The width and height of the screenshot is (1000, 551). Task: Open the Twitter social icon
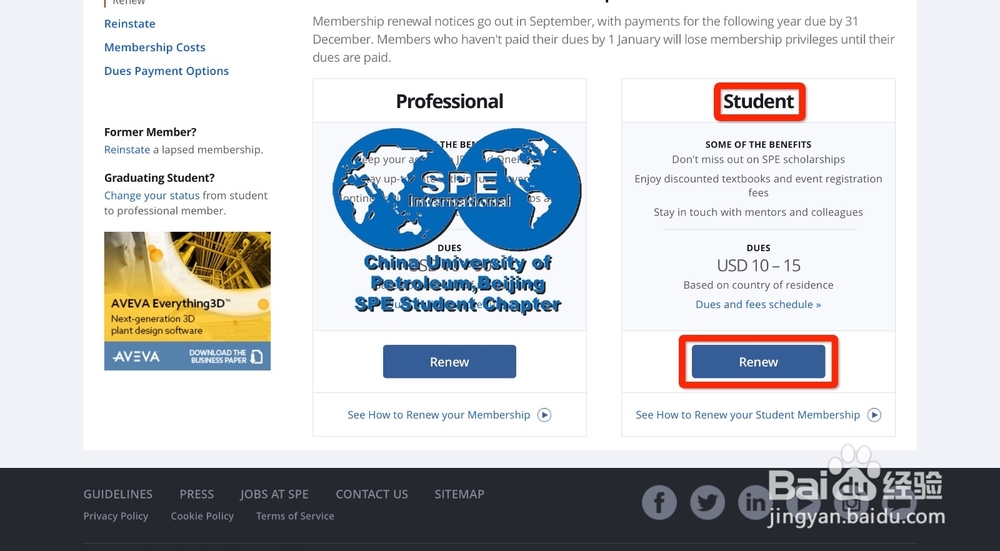(707, 502)
